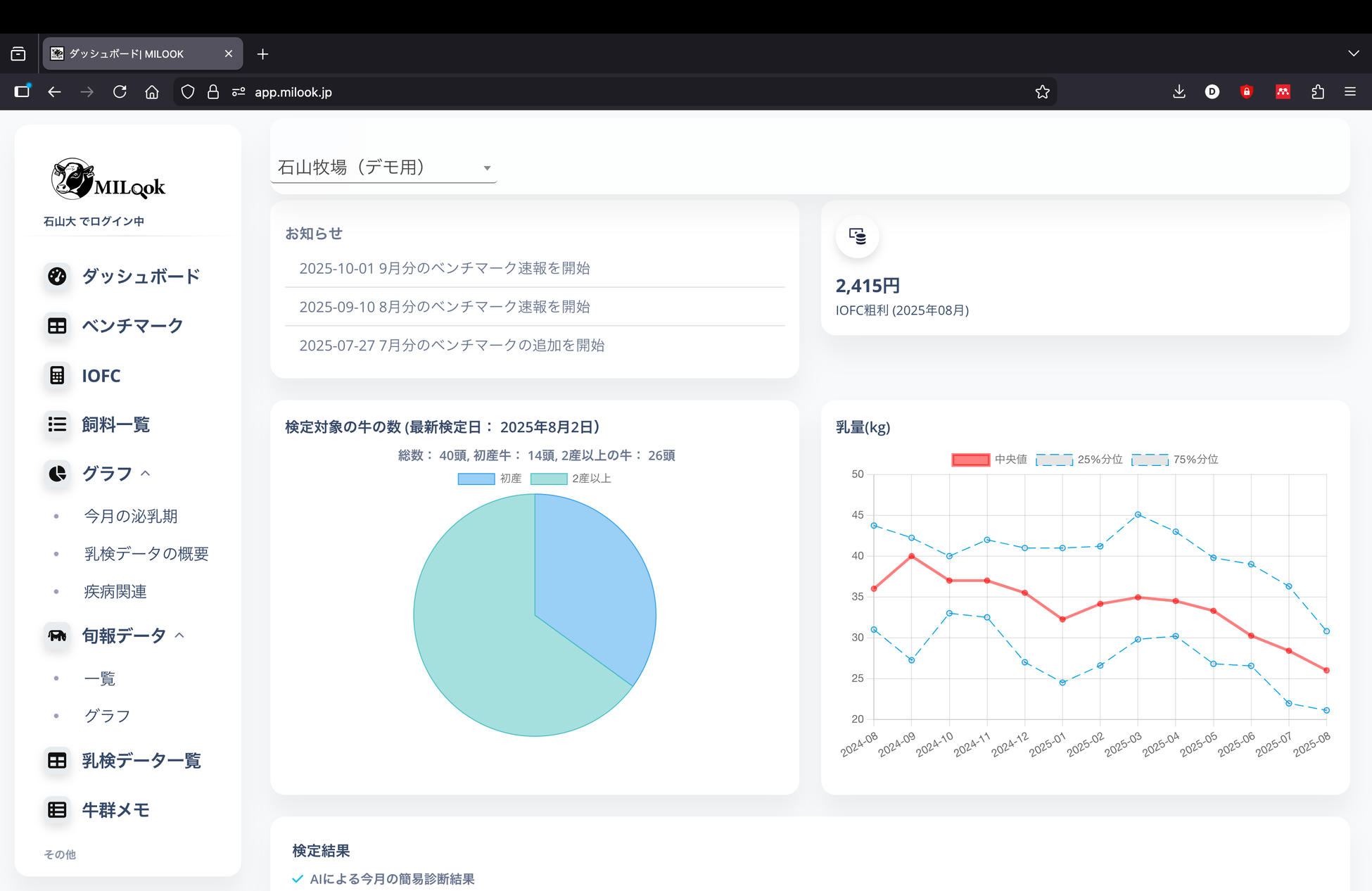Open 疾病関連 in the graph submenu

coord(115,591)
